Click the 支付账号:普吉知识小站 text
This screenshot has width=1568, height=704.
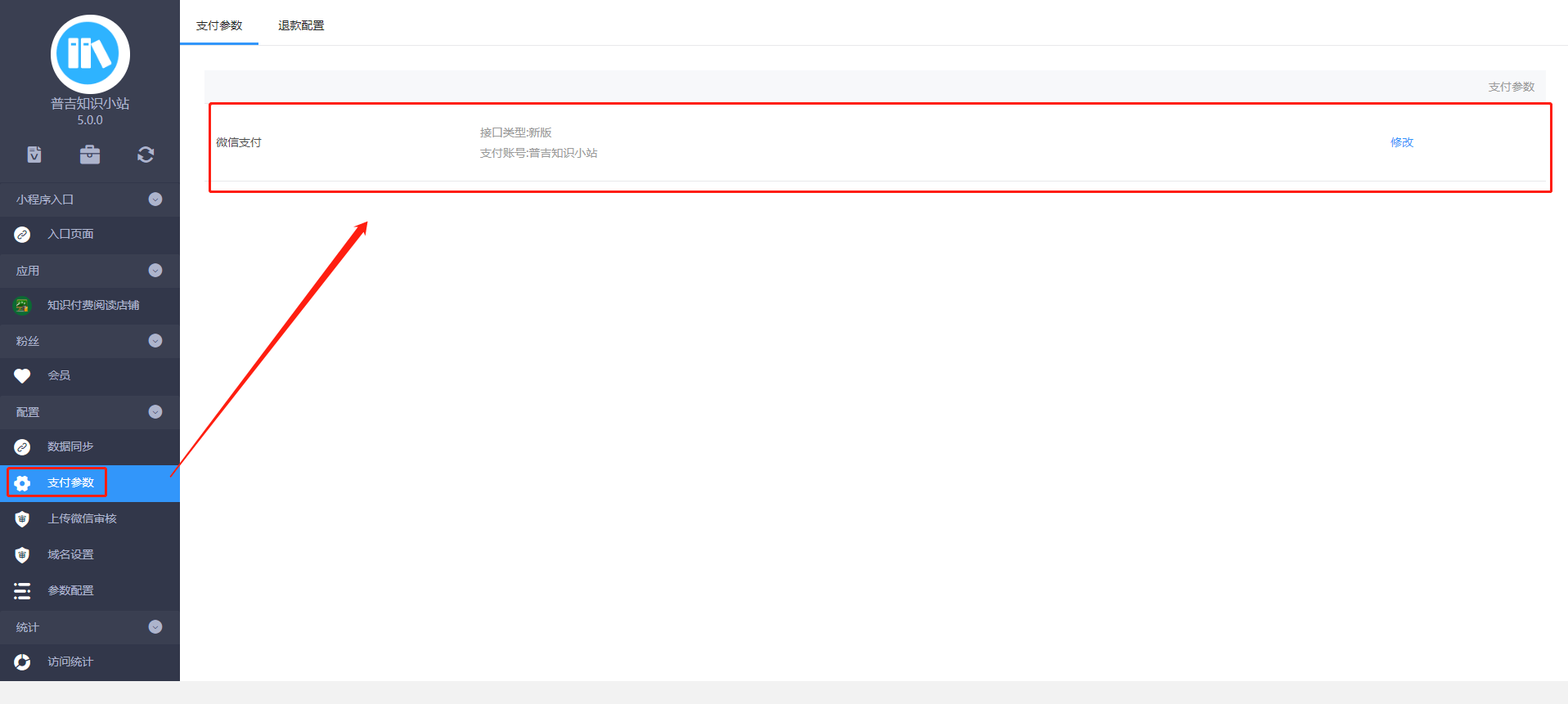tap(539, 153)
